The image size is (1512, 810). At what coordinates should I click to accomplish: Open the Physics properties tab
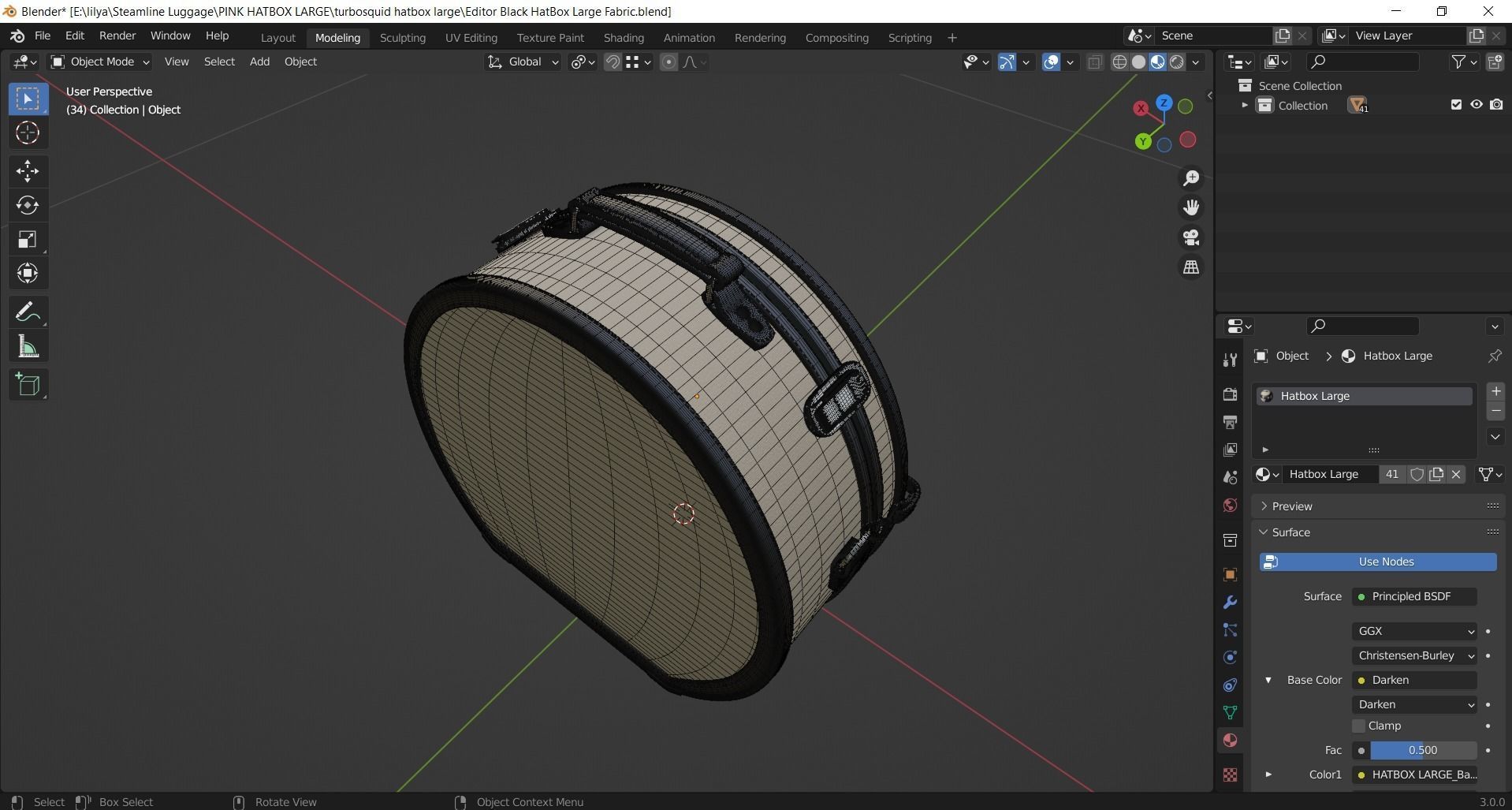point(1230,657)
